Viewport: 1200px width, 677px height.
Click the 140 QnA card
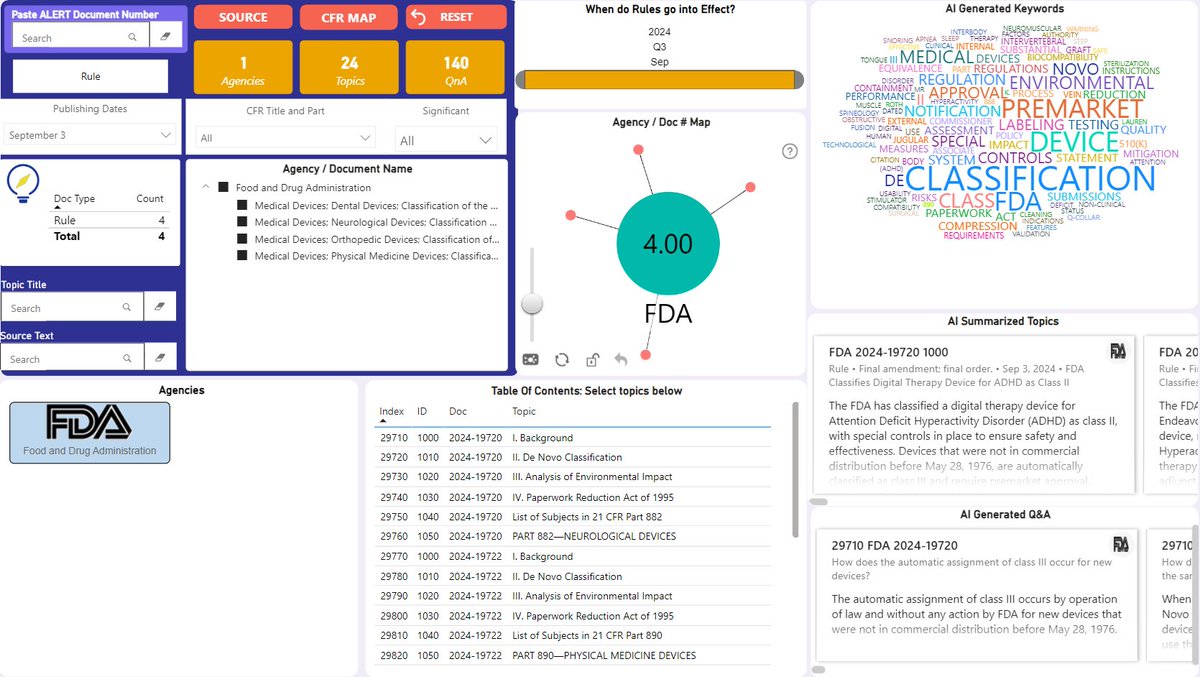click(456, 69)
